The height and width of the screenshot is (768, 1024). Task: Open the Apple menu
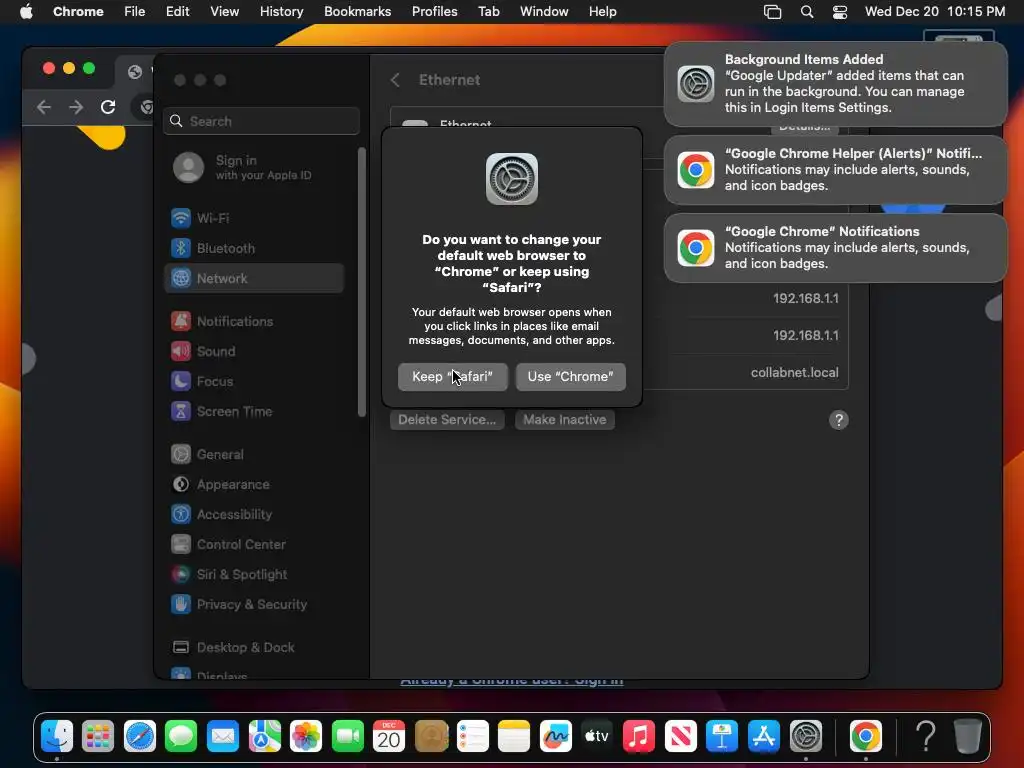pos(26,12)
